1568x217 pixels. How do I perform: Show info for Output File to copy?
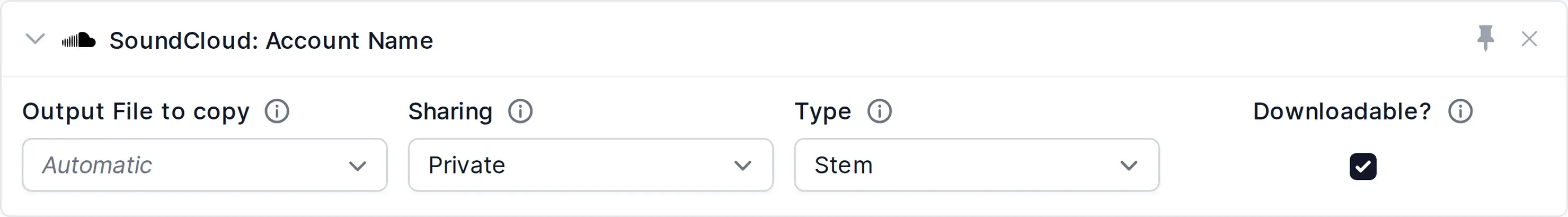[x=277, y=111]
